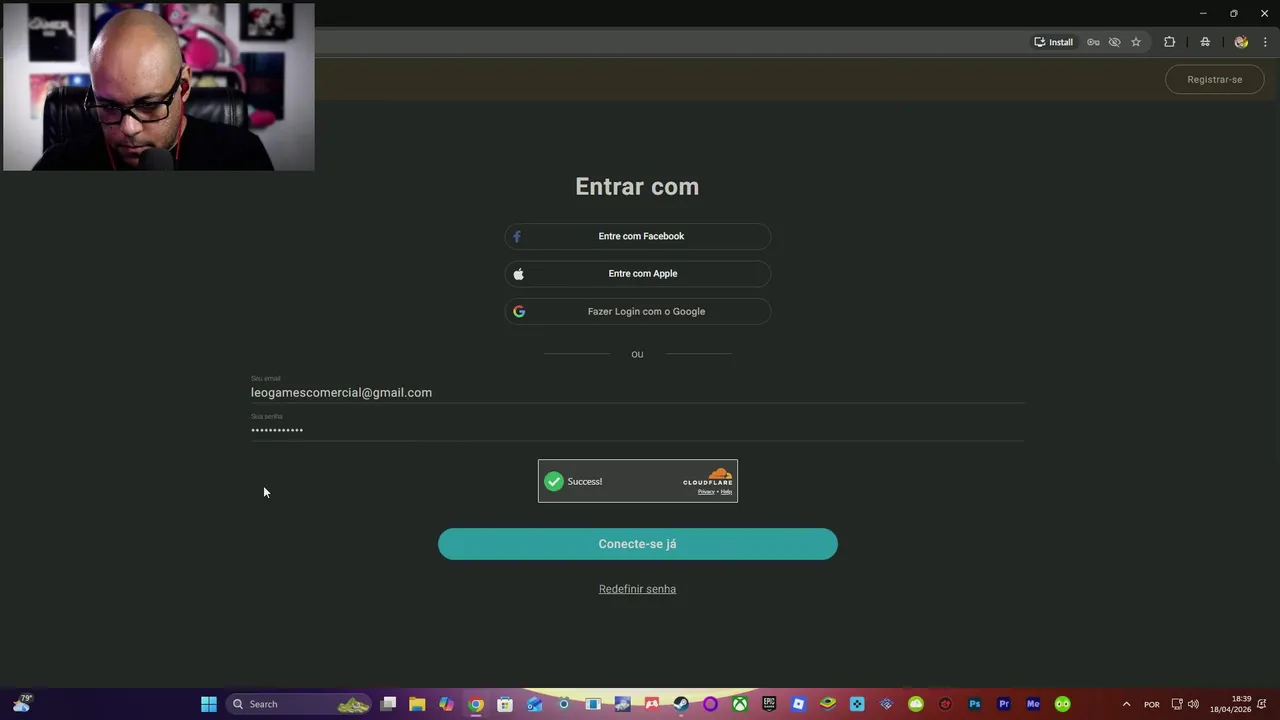Open the Windows Start menu
1280x720 pixels.
pos(209,704)
